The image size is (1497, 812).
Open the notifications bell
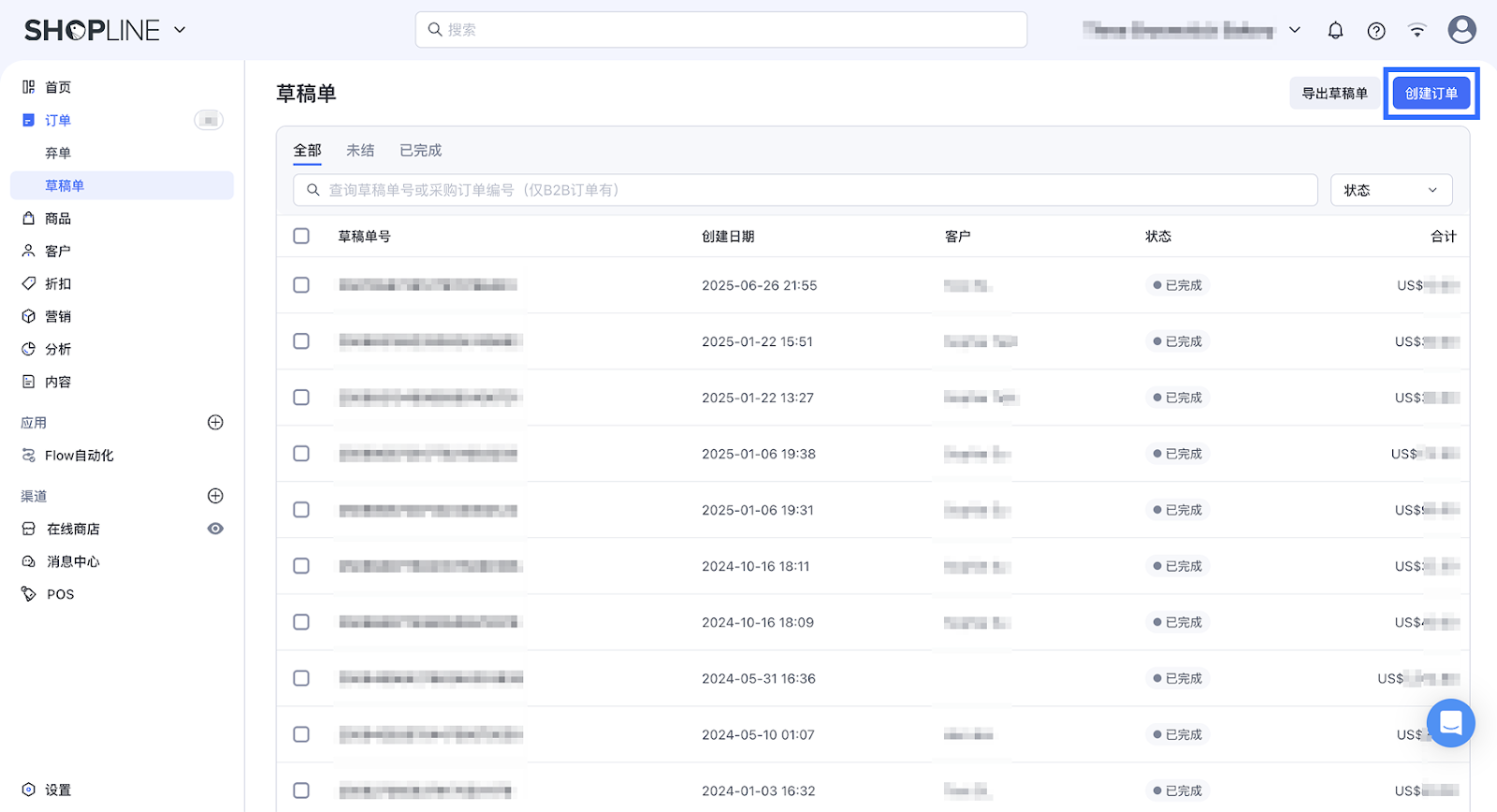pyautogui.click(x=1335, y=30)
